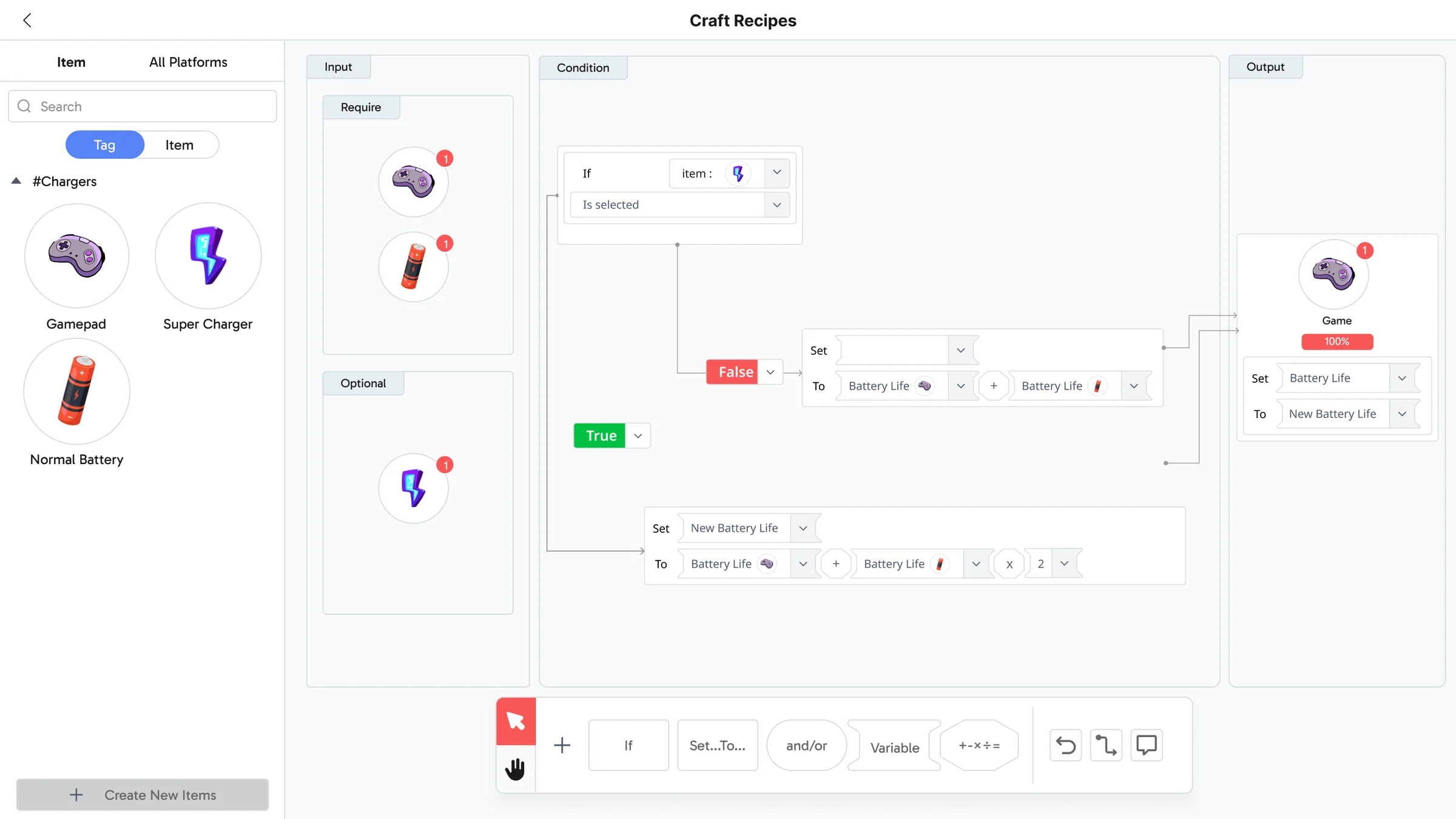The height and width of the screenshot is (819, 1456).
Task: Click the battery icon in the Require box
Action: tap(413, 267)
